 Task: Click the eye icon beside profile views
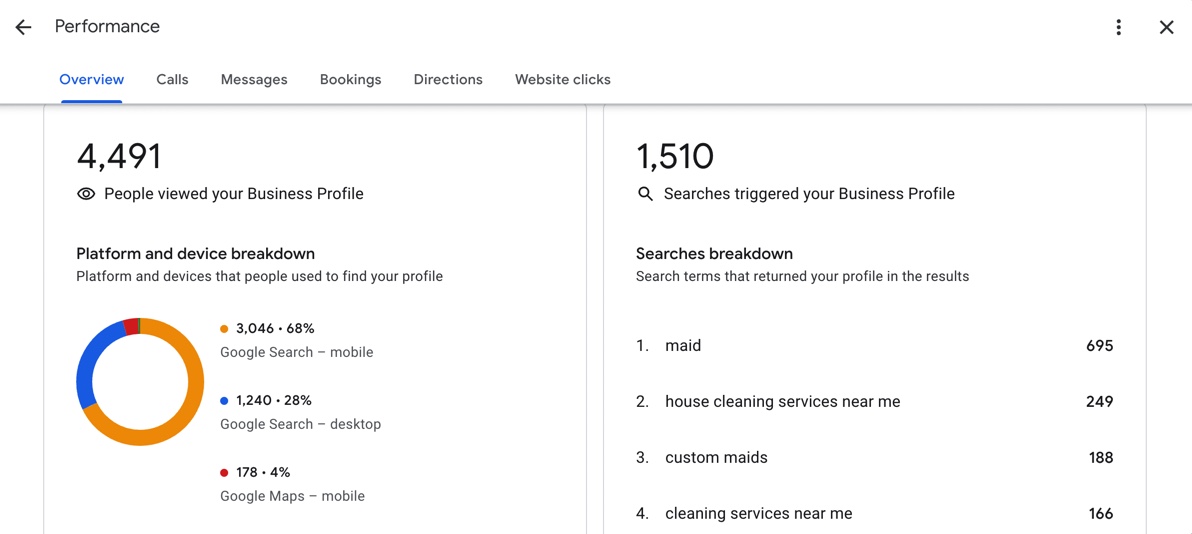[86, 194]
